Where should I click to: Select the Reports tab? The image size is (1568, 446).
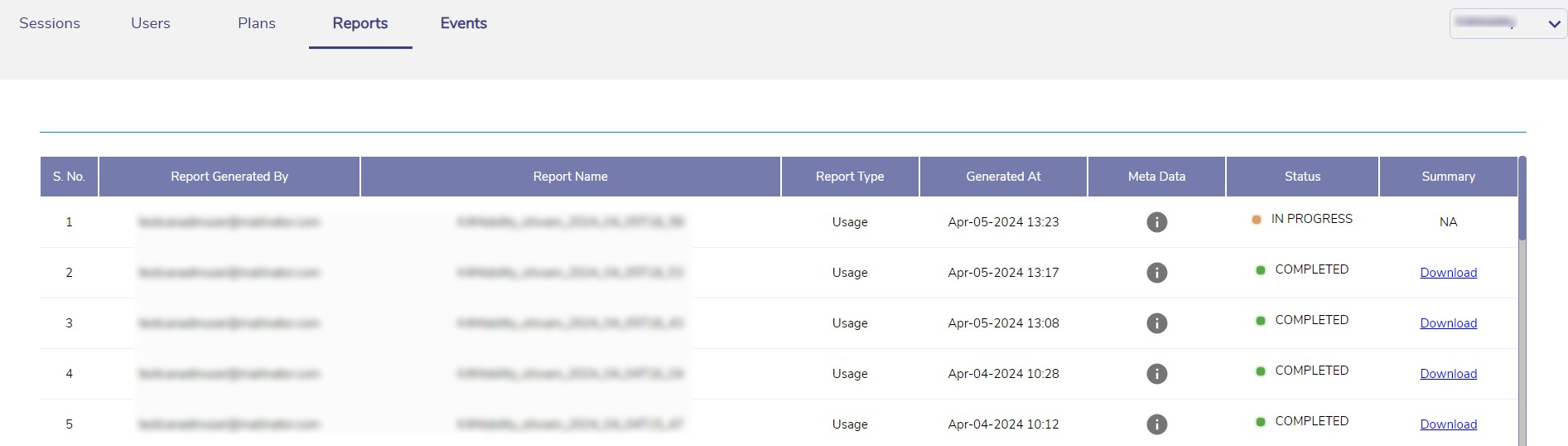point(360,23)
